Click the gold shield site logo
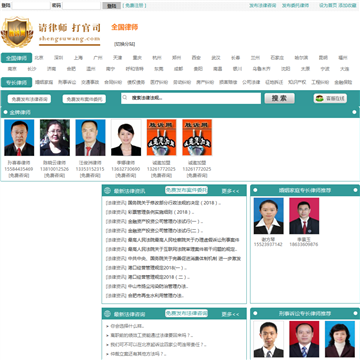This screenshot has height=360, width=360. [17, 32]
